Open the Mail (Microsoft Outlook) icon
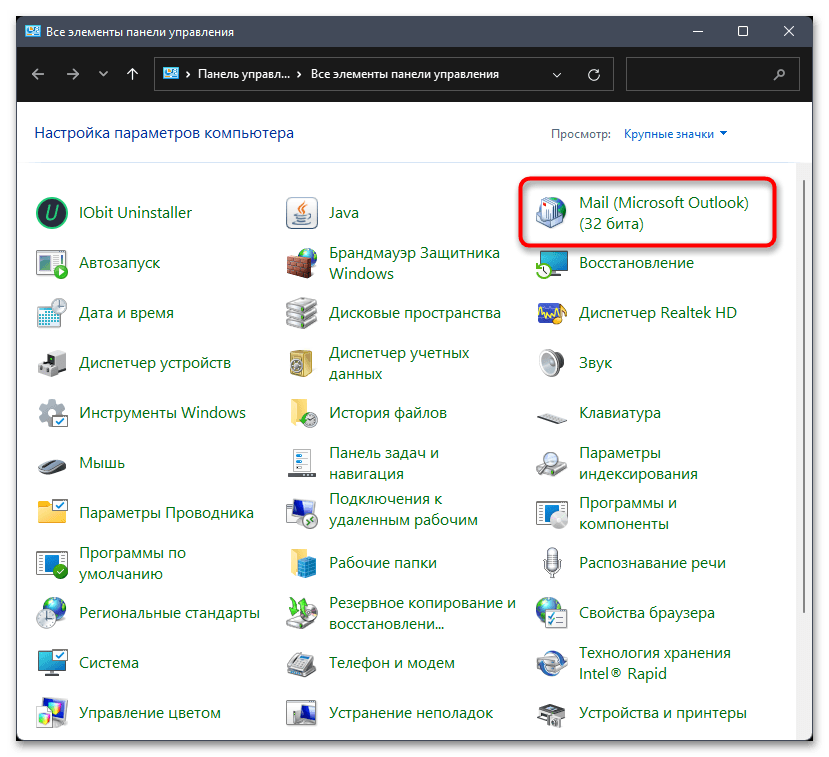The height and width of the screenshot is (757, 829). (x=551, y=213)
